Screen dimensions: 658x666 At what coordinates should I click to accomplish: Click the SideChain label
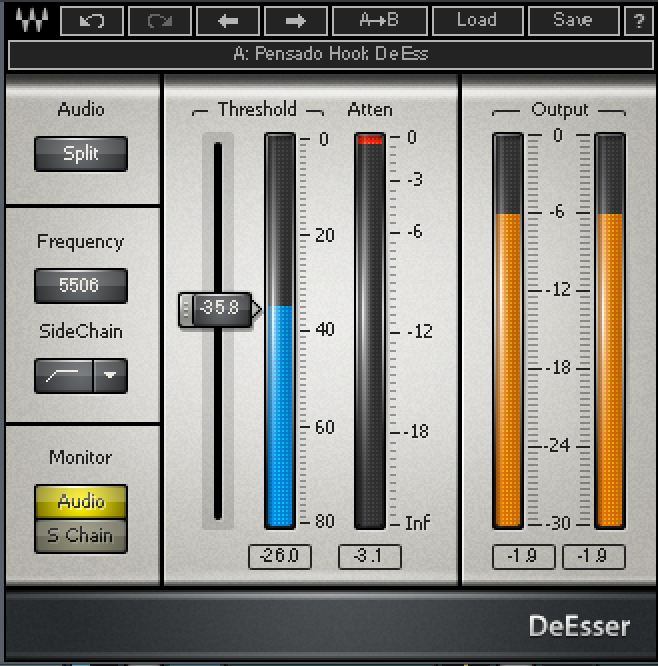pos(81,331)
